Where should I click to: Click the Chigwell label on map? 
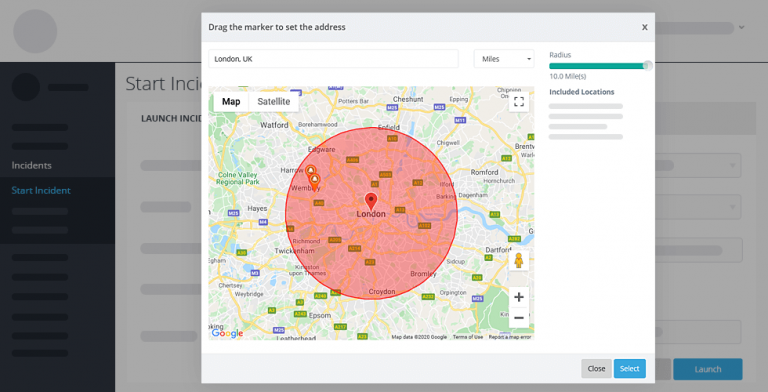448,143
